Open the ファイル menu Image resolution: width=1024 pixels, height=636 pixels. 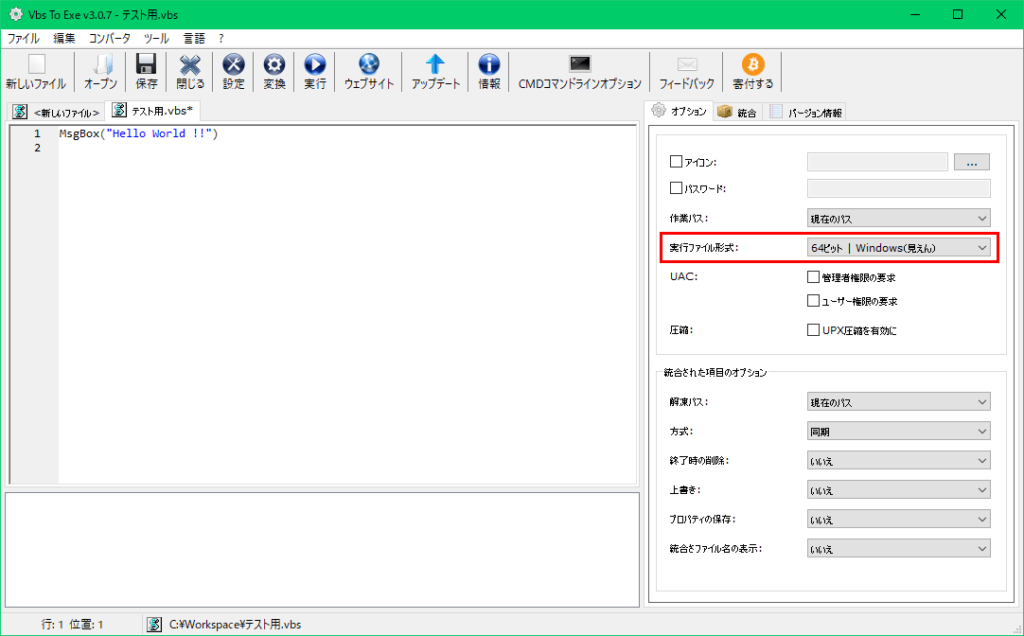tap(24, 39)
